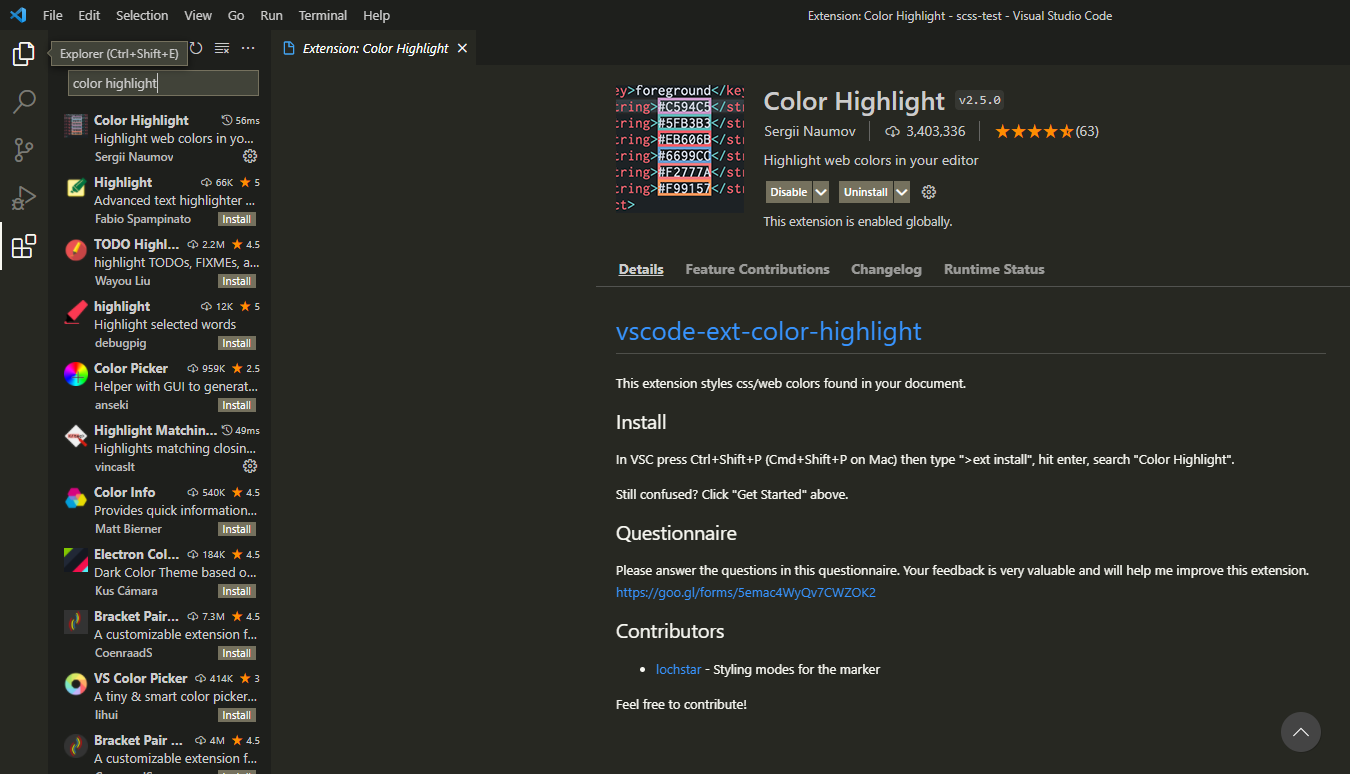The image size is (1350, 774).
Task: Switch to the Feature Contributions tab
Action: tap(757, 269)
